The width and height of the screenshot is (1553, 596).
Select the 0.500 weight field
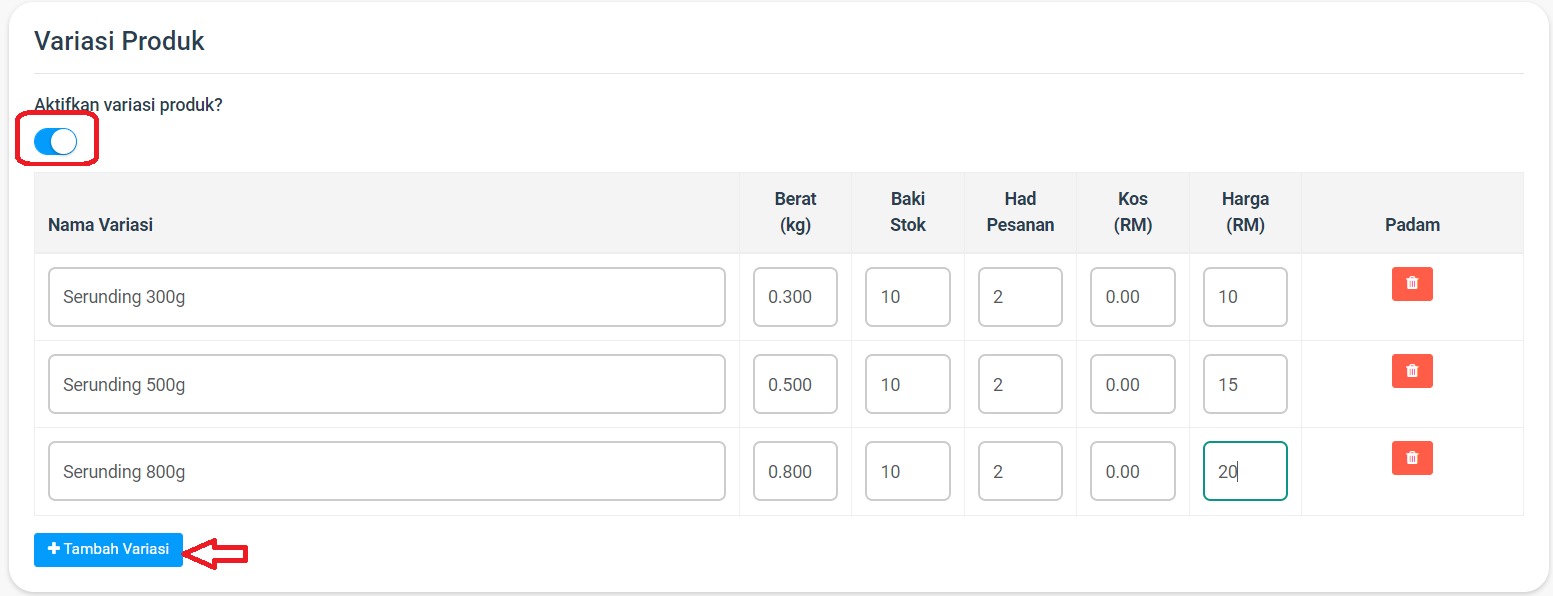point(795,384)
